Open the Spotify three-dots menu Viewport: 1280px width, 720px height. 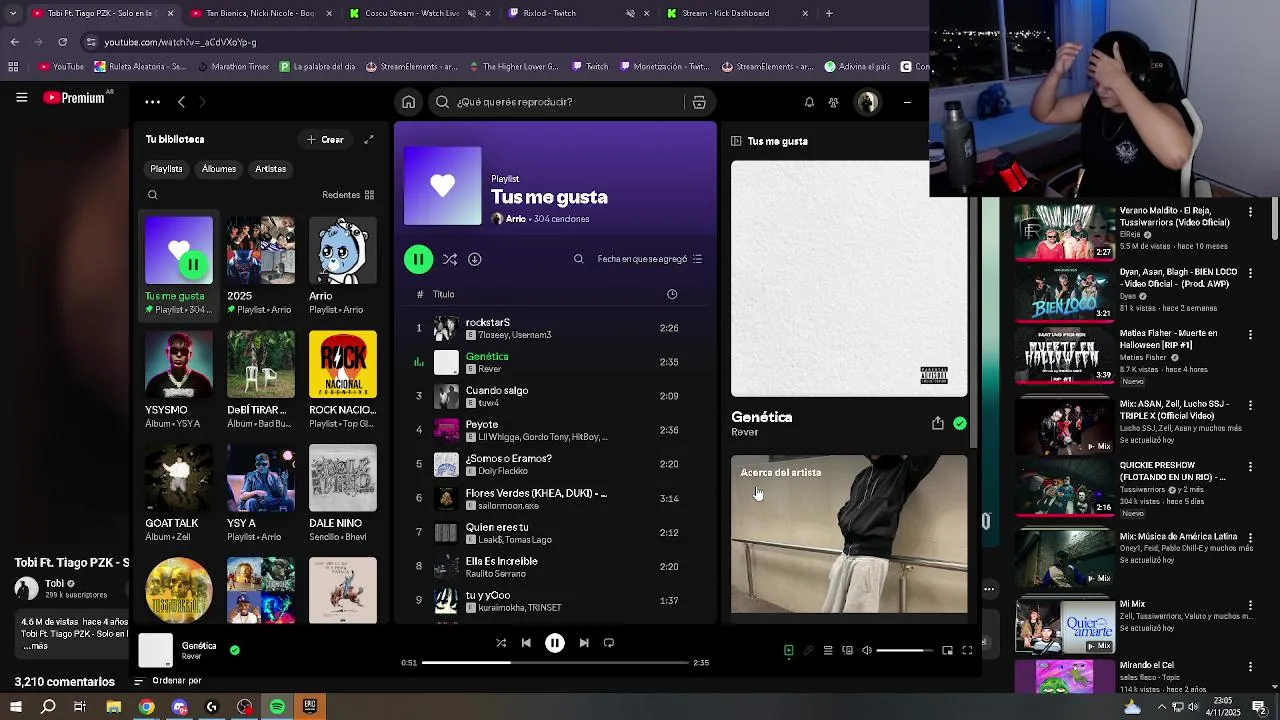click(x=152, y=102)
